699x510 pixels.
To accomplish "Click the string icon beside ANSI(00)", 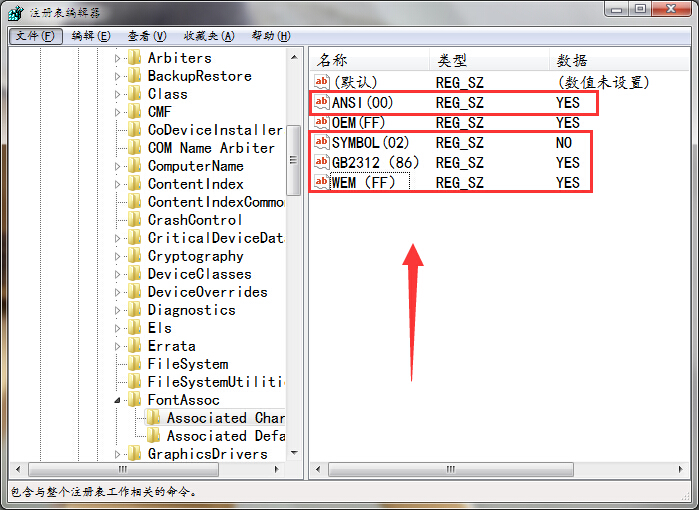I will [321, 102].
